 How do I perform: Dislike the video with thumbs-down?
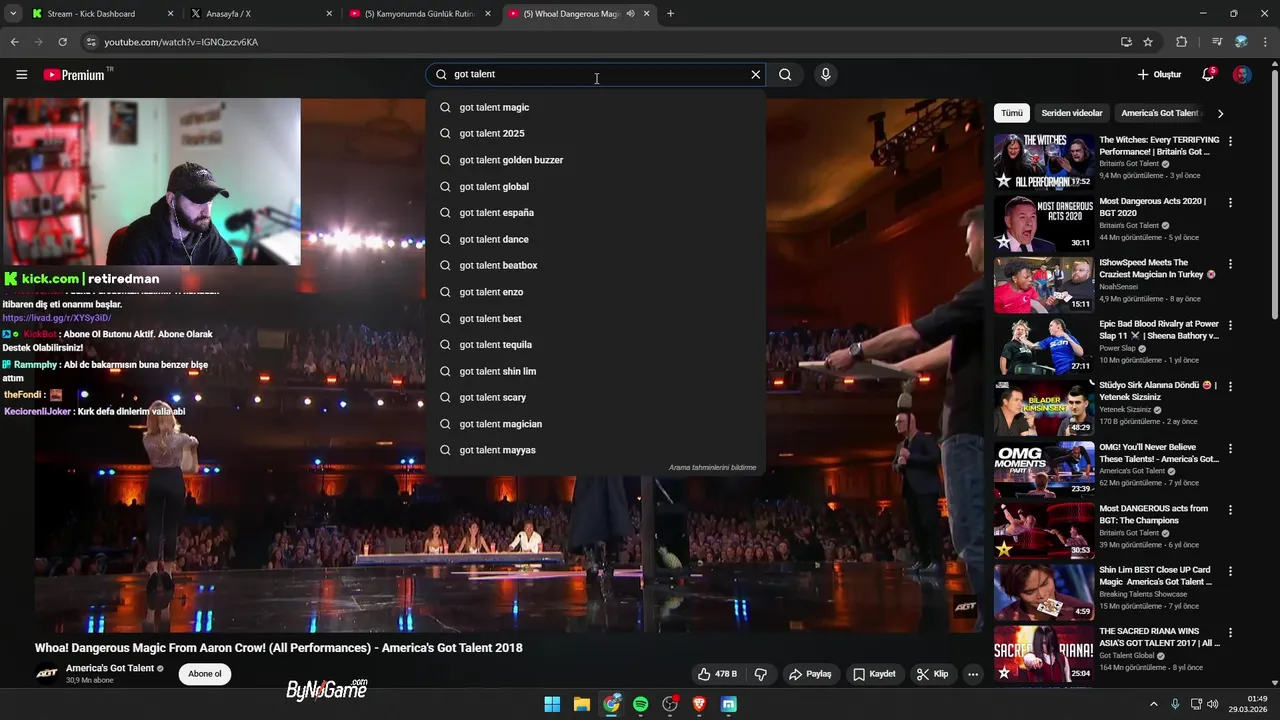point(760,674)
